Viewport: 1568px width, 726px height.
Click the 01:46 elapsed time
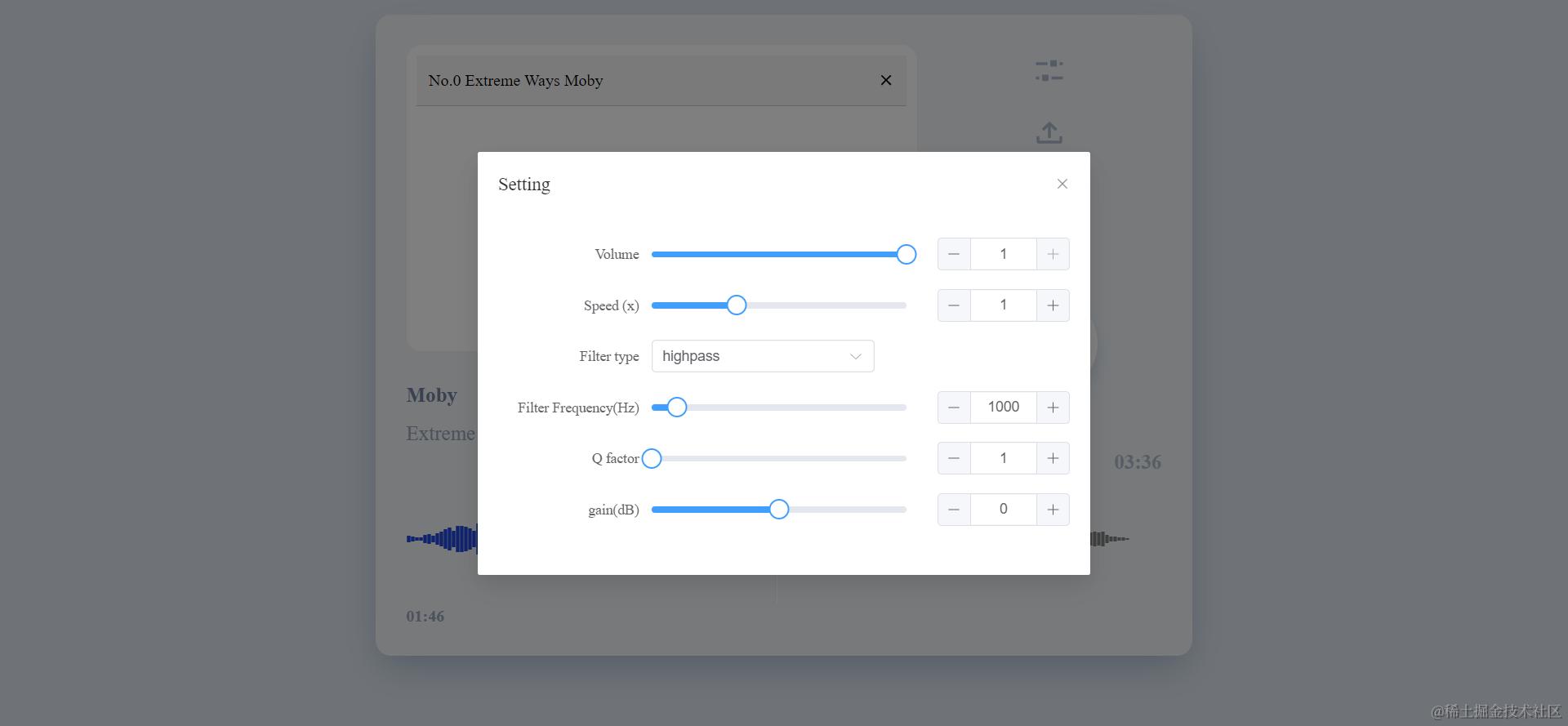click(x=425, y=617)
